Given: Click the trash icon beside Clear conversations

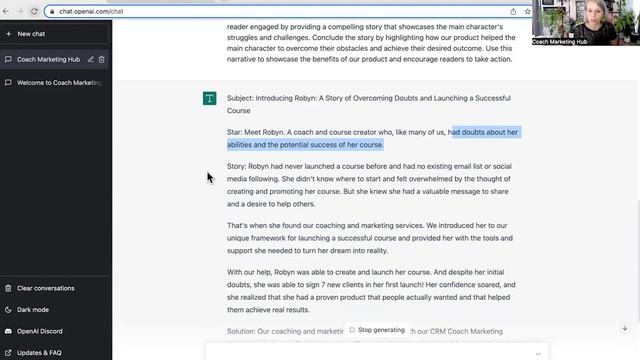Looking at the screenshot, I should click(8, 288).
